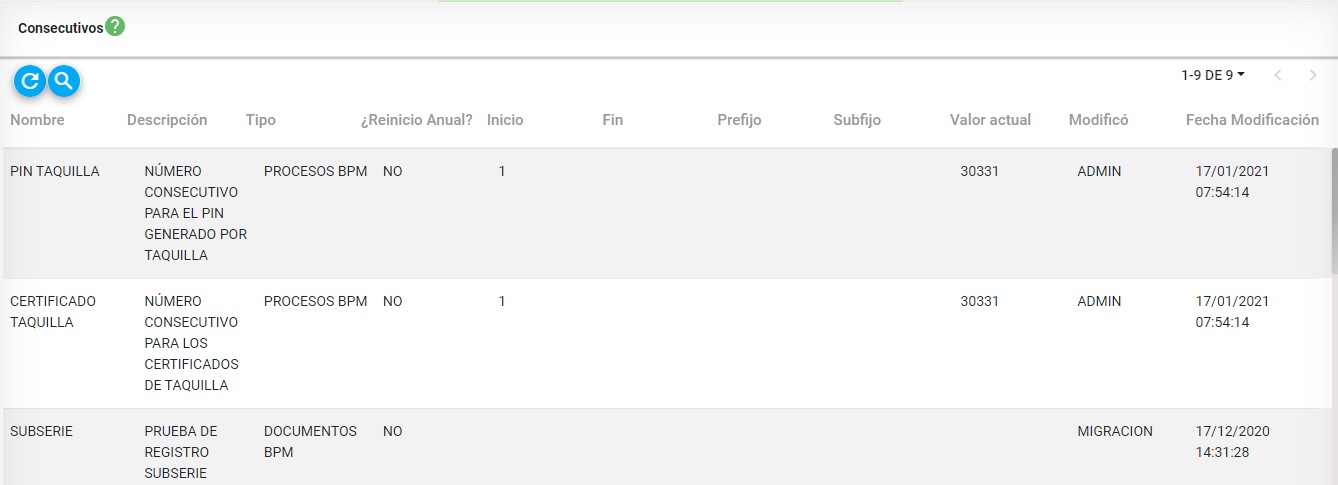This screenshot has height=485, width=1338.
Task: Sort by the Tipo column header
Action: (x=260, y=120)
